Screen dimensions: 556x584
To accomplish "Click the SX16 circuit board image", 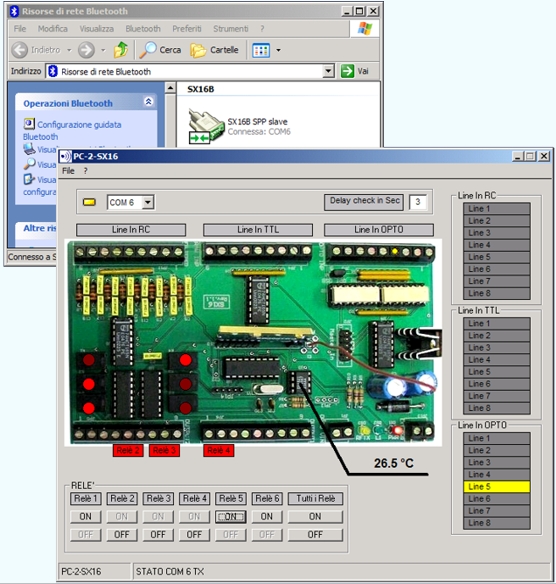I will [x=253, y=342].
